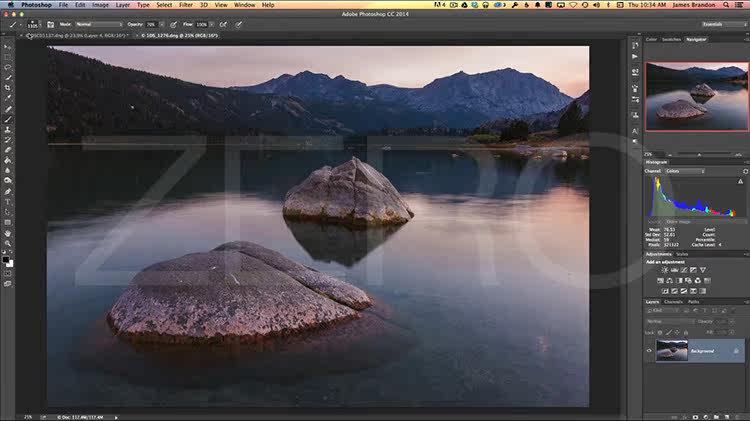The height and width of the screenshot is (421, 750).
Task: Add an Invert adjustment
Action: click(665, 291)
